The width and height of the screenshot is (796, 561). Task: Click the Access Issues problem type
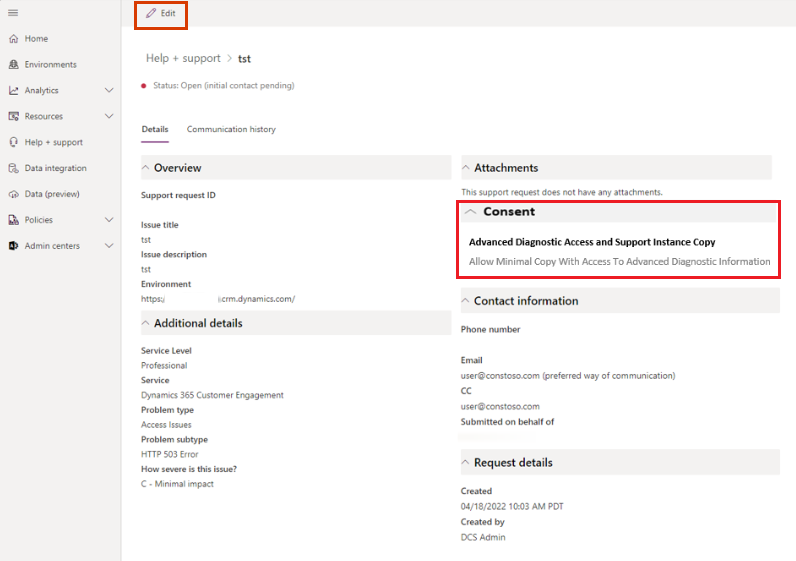pos(166,424)
